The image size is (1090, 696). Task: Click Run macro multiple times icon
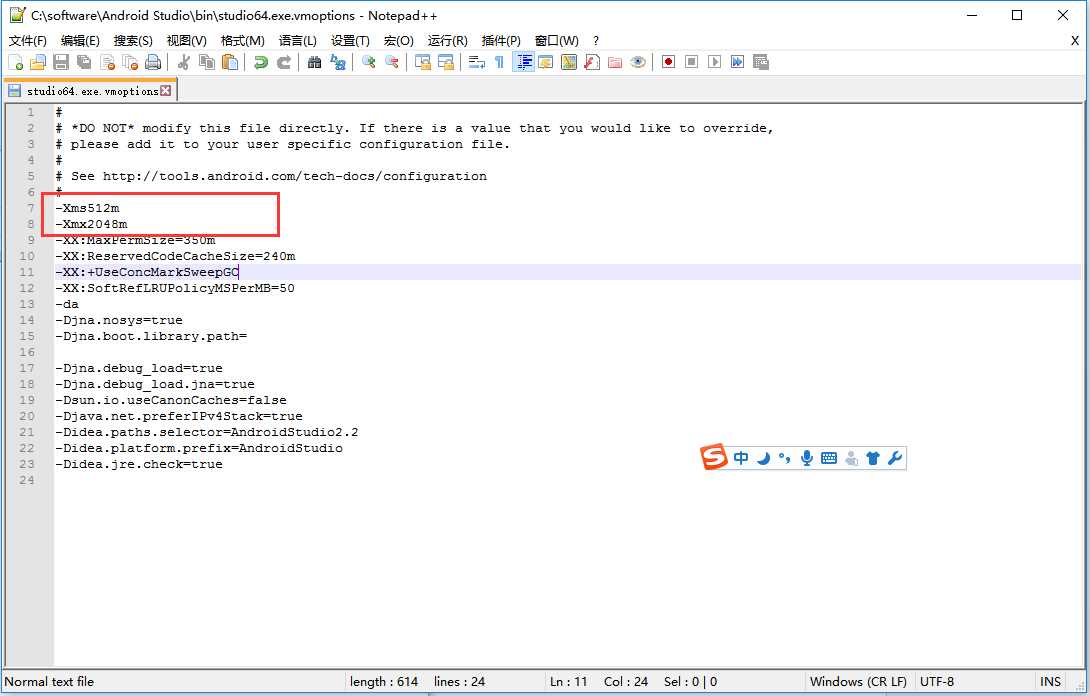(x=738, y=62)
